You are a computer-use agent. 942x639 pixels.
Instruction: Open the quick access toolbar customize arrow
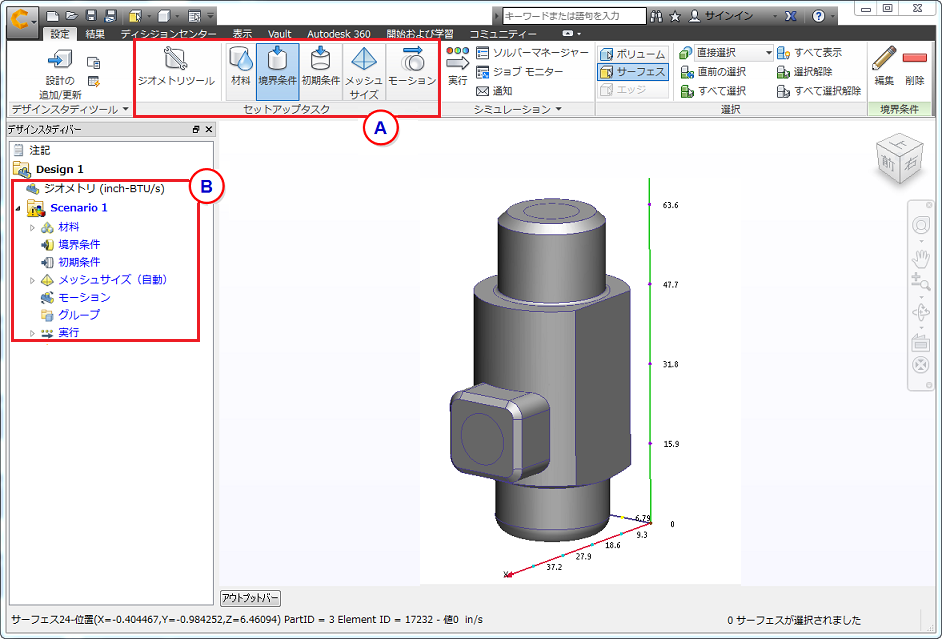click(x=210, y=16)
